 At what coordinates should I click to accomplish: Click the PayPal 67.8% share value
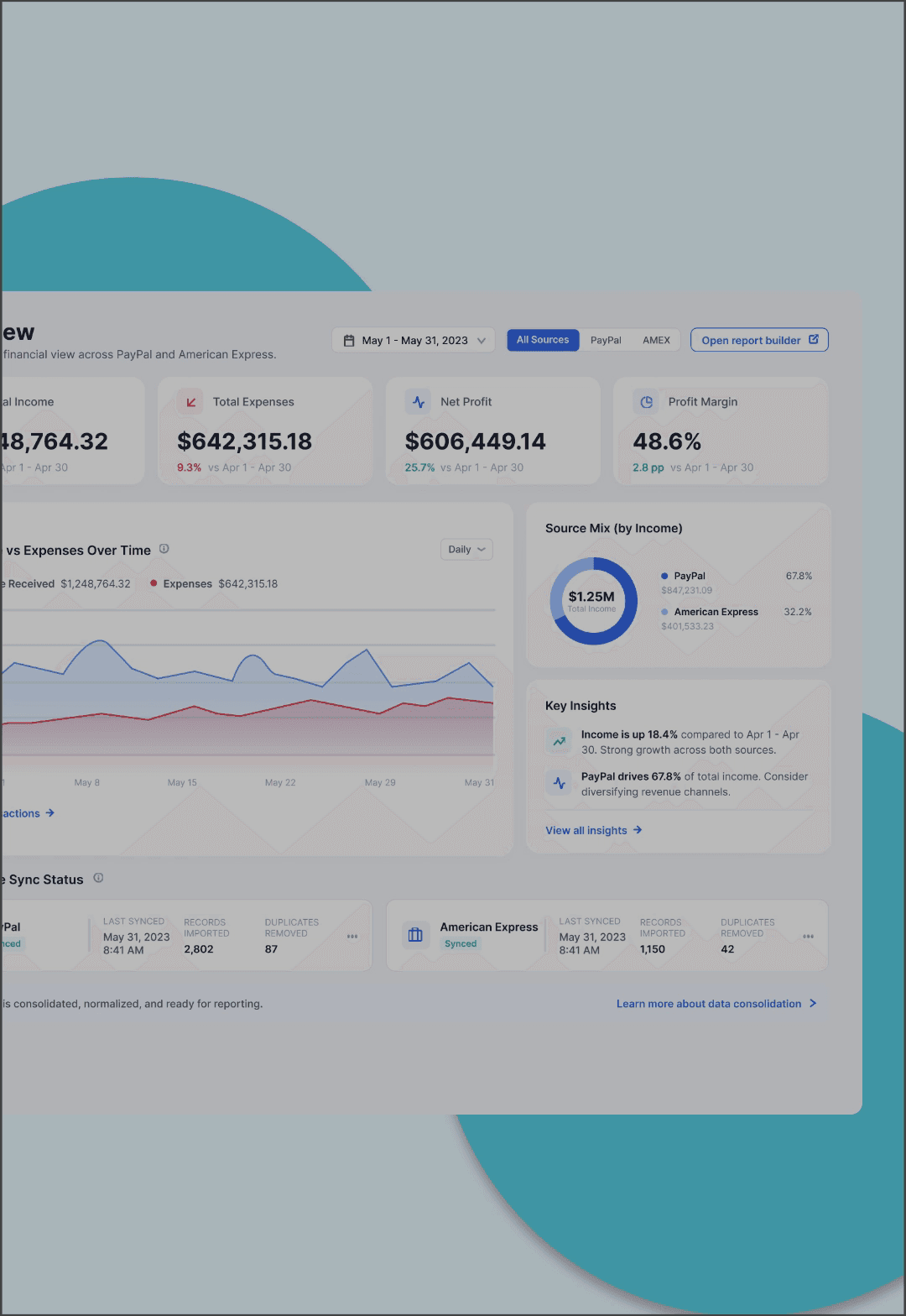(x=799, y=576)
